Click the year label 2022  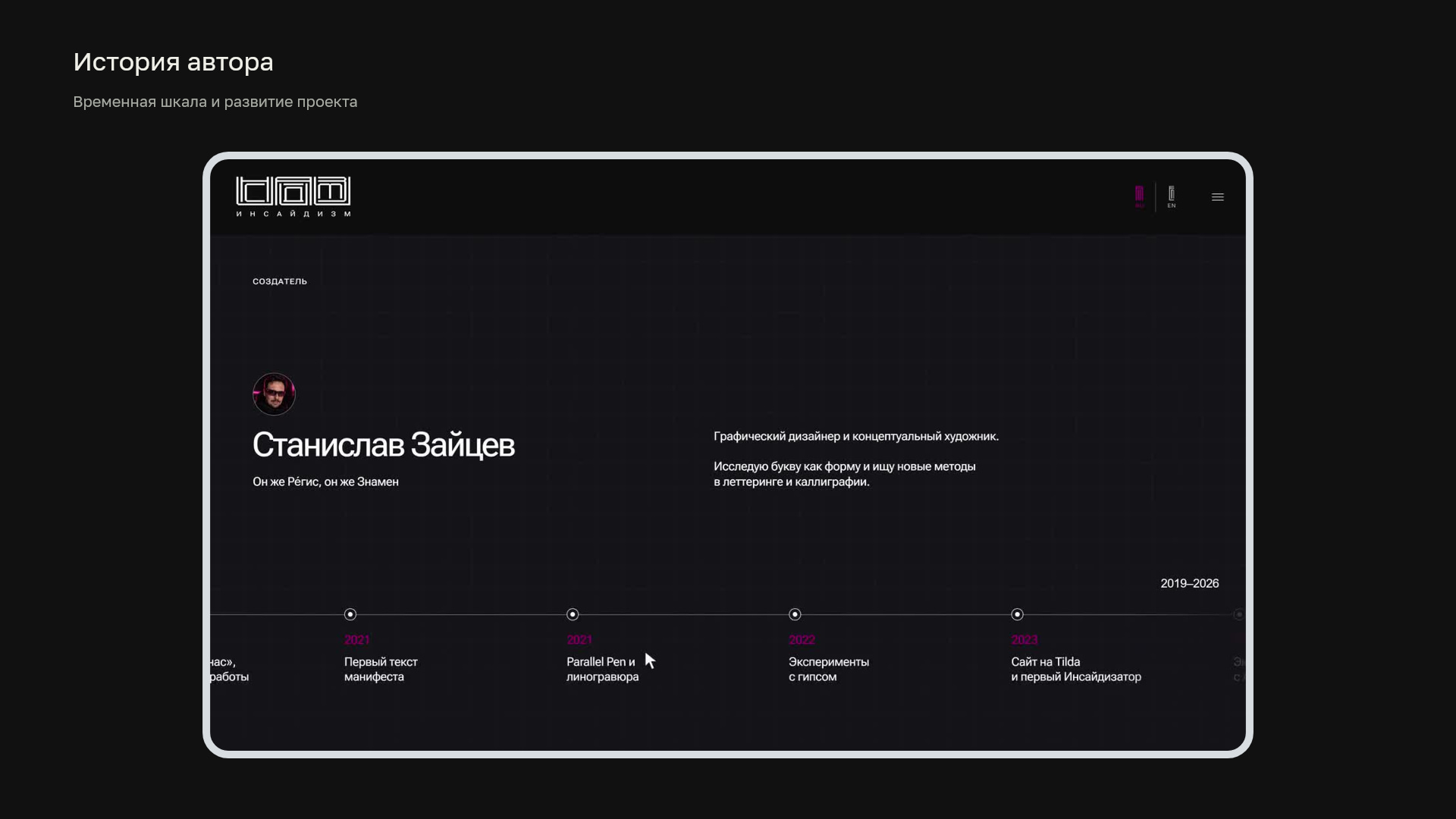pyautogui.click(x=802, y=640)
